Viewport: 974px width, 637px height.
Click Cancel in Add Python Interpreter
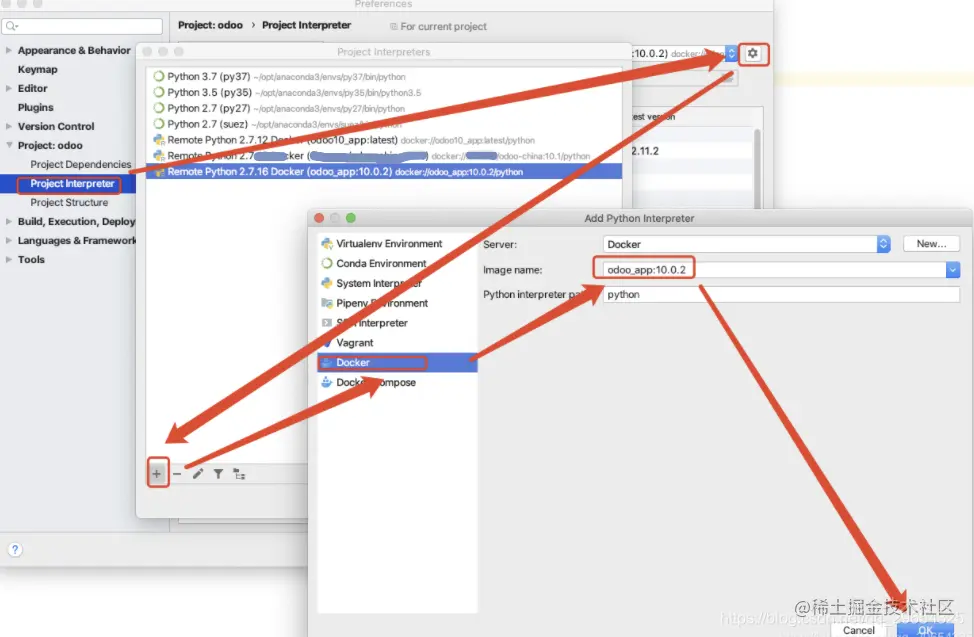click(858, 630)
